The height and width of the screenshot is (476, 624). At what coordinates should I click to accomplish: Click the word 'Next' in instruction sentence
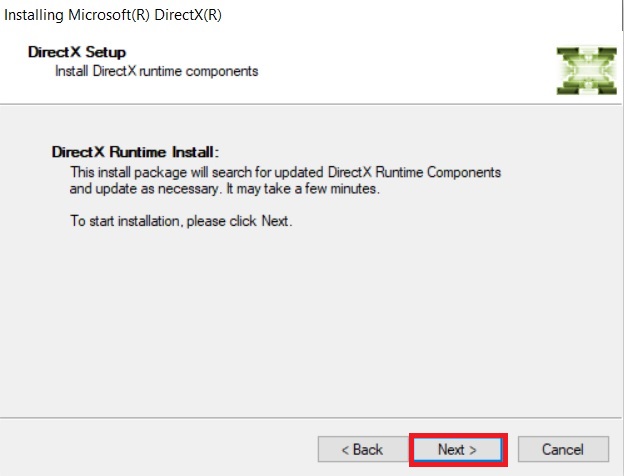click(x=275, y=221)
